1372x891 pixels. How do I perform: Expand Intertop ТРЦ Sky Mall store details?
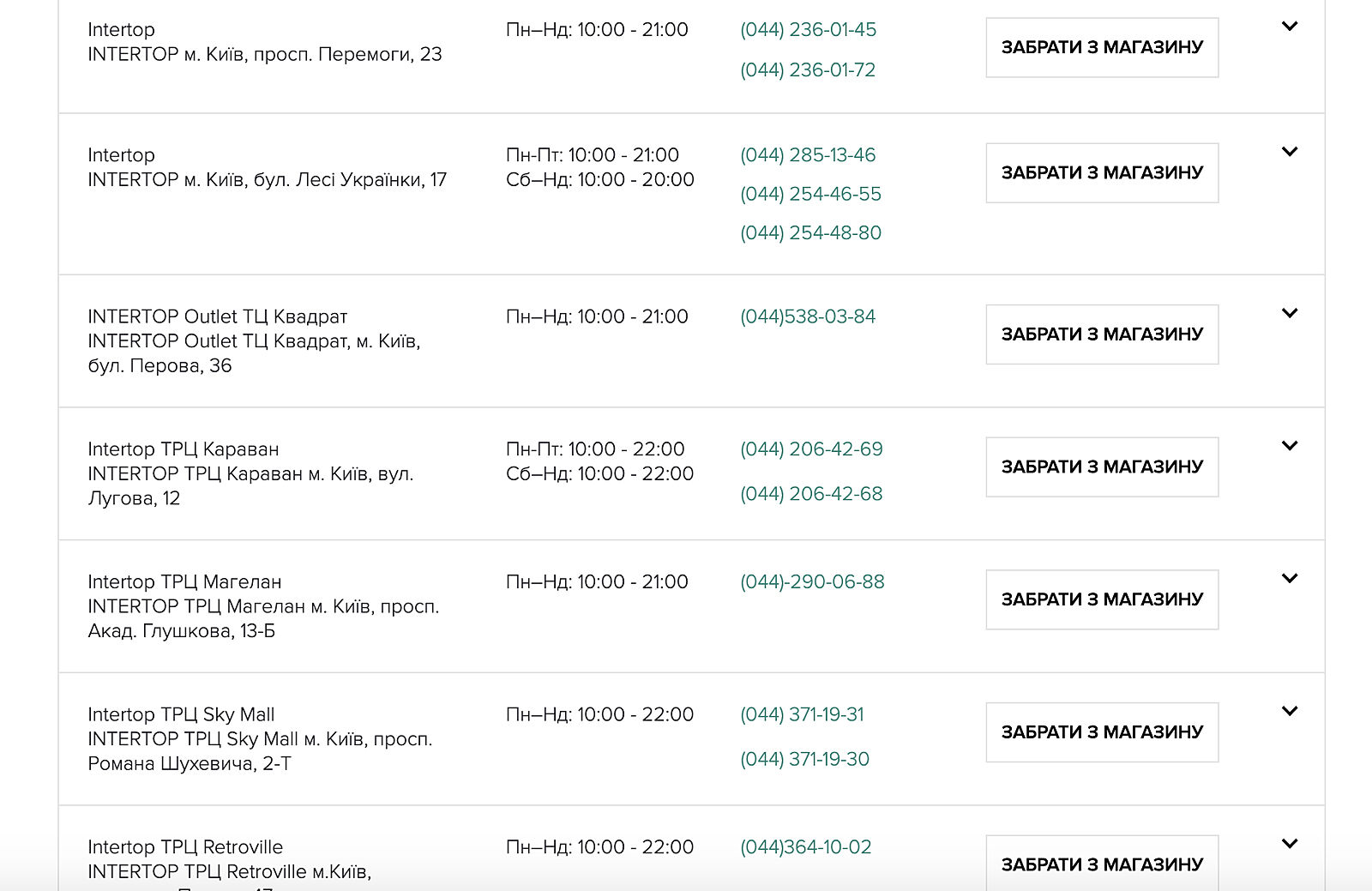[1289, 711]
